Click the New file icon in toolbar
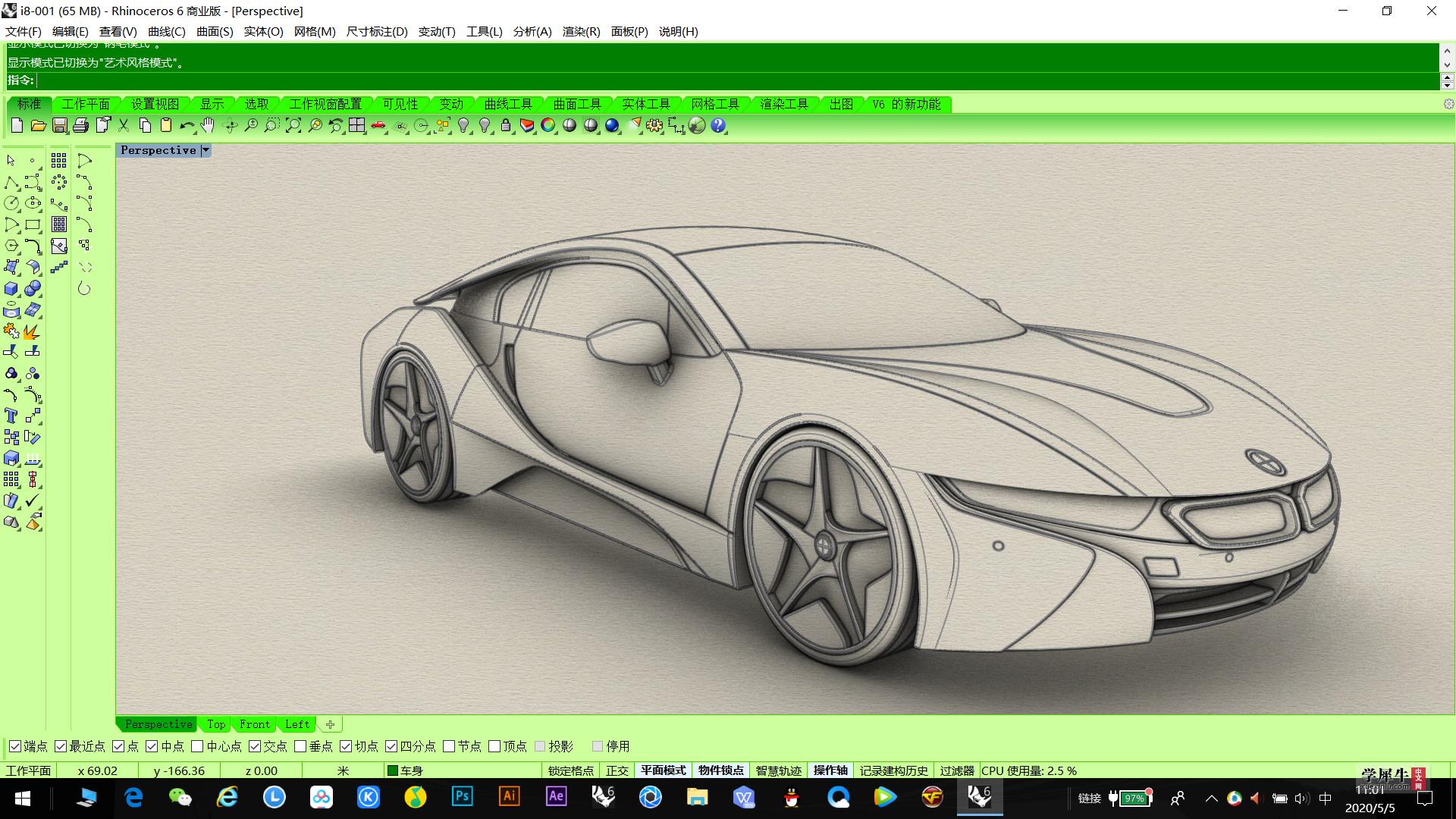This screenshot has width=1456, height=819. click(x=17, y=125)
